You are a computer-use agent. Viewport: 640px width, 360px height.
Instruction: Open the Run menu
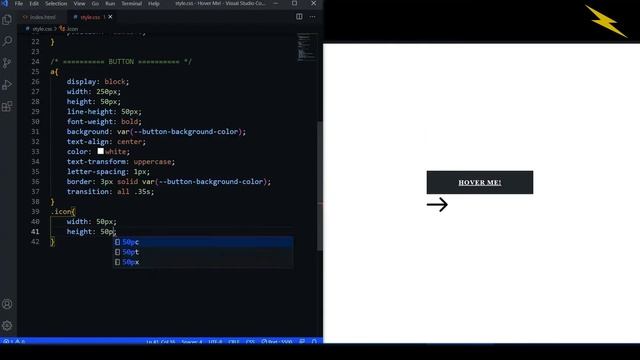110,3
